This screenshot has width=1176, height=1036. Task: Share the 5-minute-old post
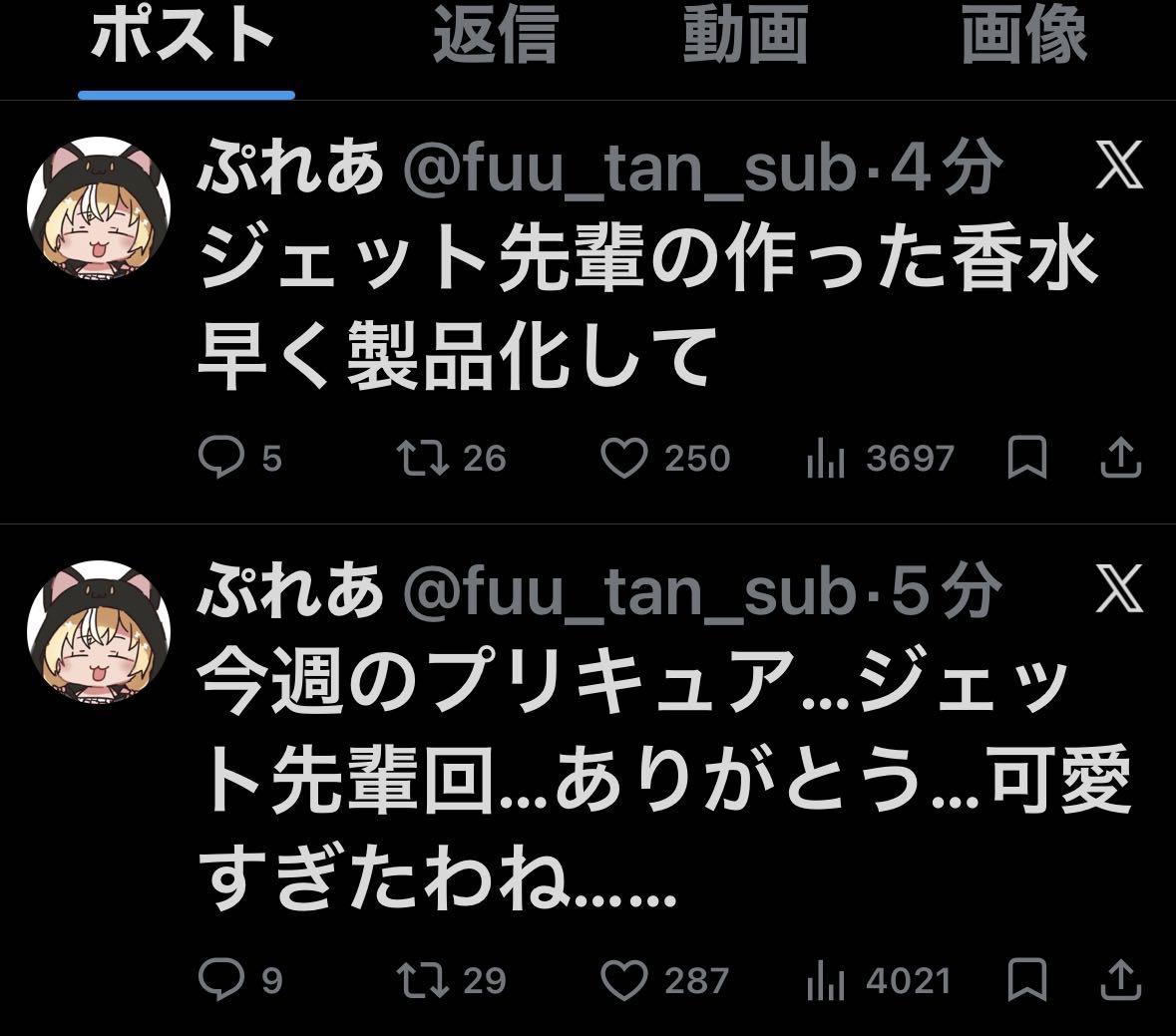[1120, 979]
